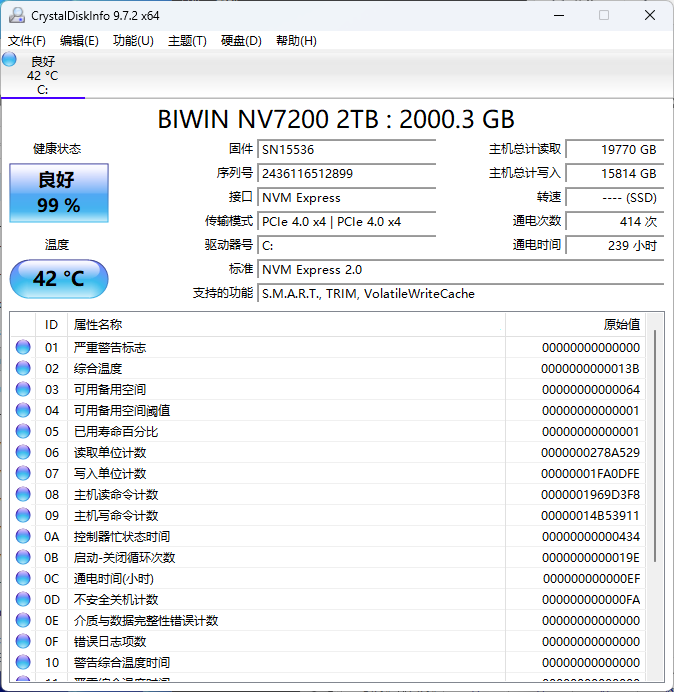Select the C: drive tab showing 42 °C
The width and height of the screenshot is (674, 692).
coord(42,76)
